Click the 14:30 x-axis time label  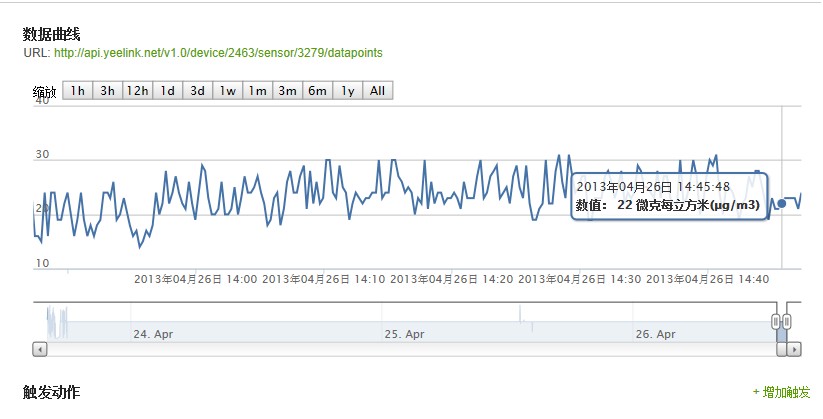pyautogui.click(x=580, y=279)
